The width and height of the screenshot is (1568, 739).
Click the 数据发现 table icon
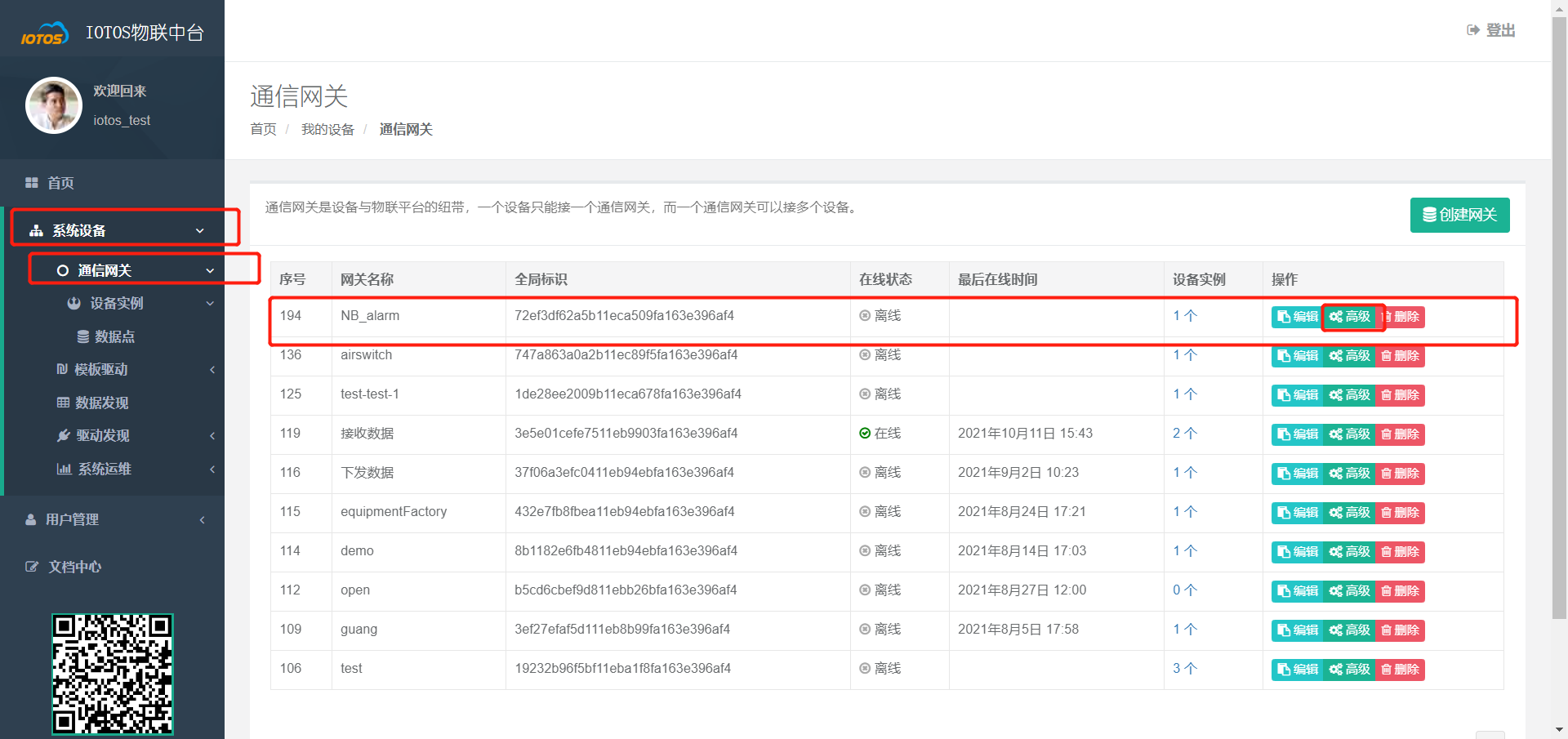(x=63, y=403)
